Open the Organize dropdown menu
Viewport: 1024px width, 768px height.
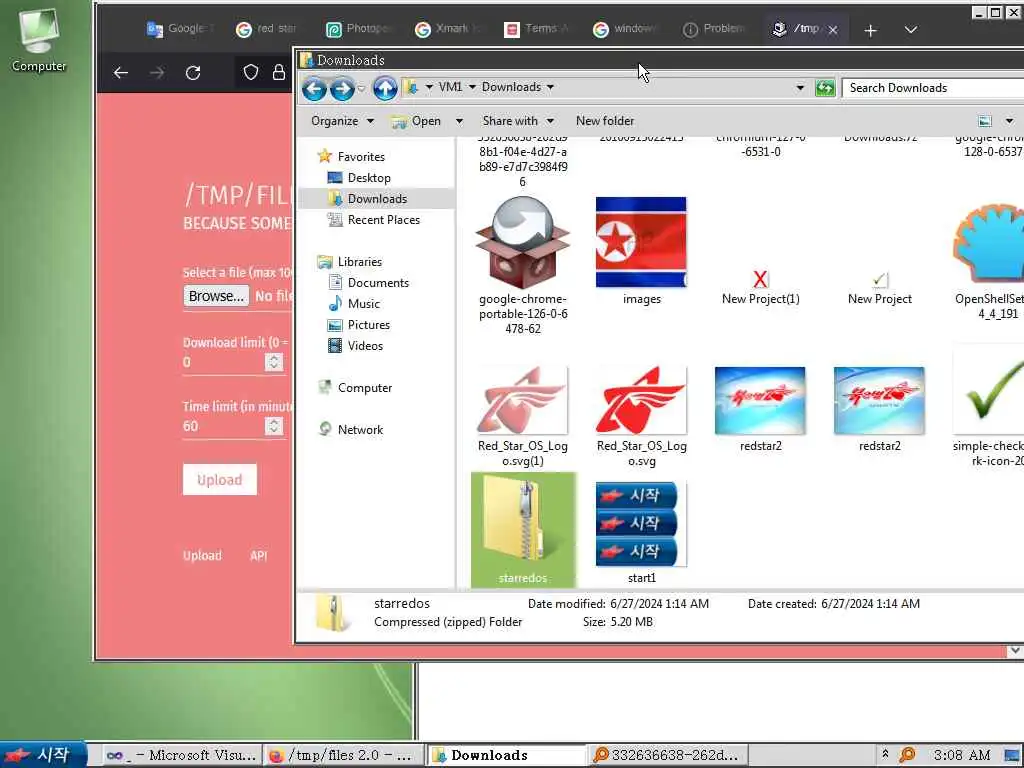pyautogui.click(x=342, y=121)
